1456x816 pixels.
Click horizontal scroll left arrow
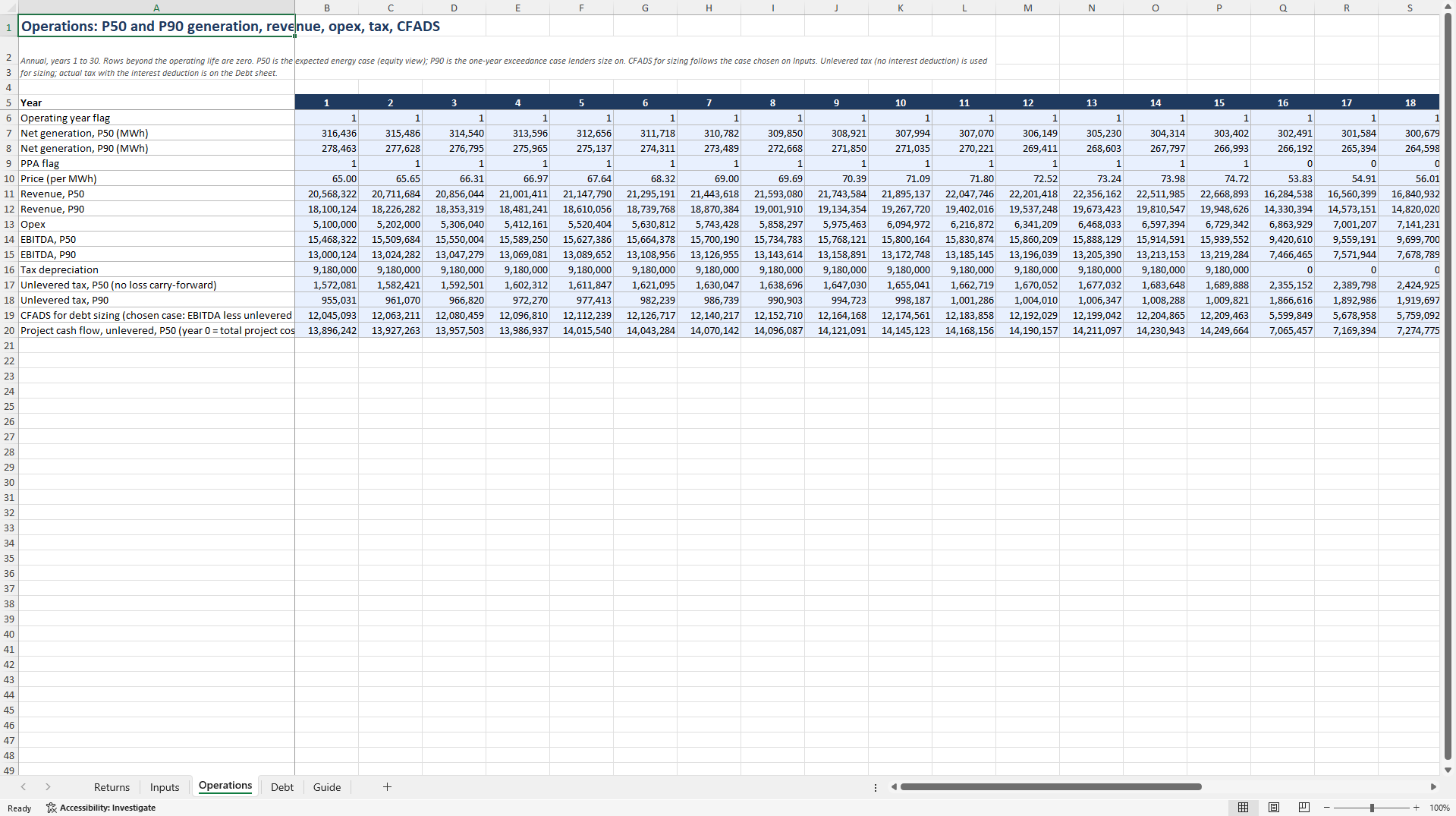click(894, 787)
